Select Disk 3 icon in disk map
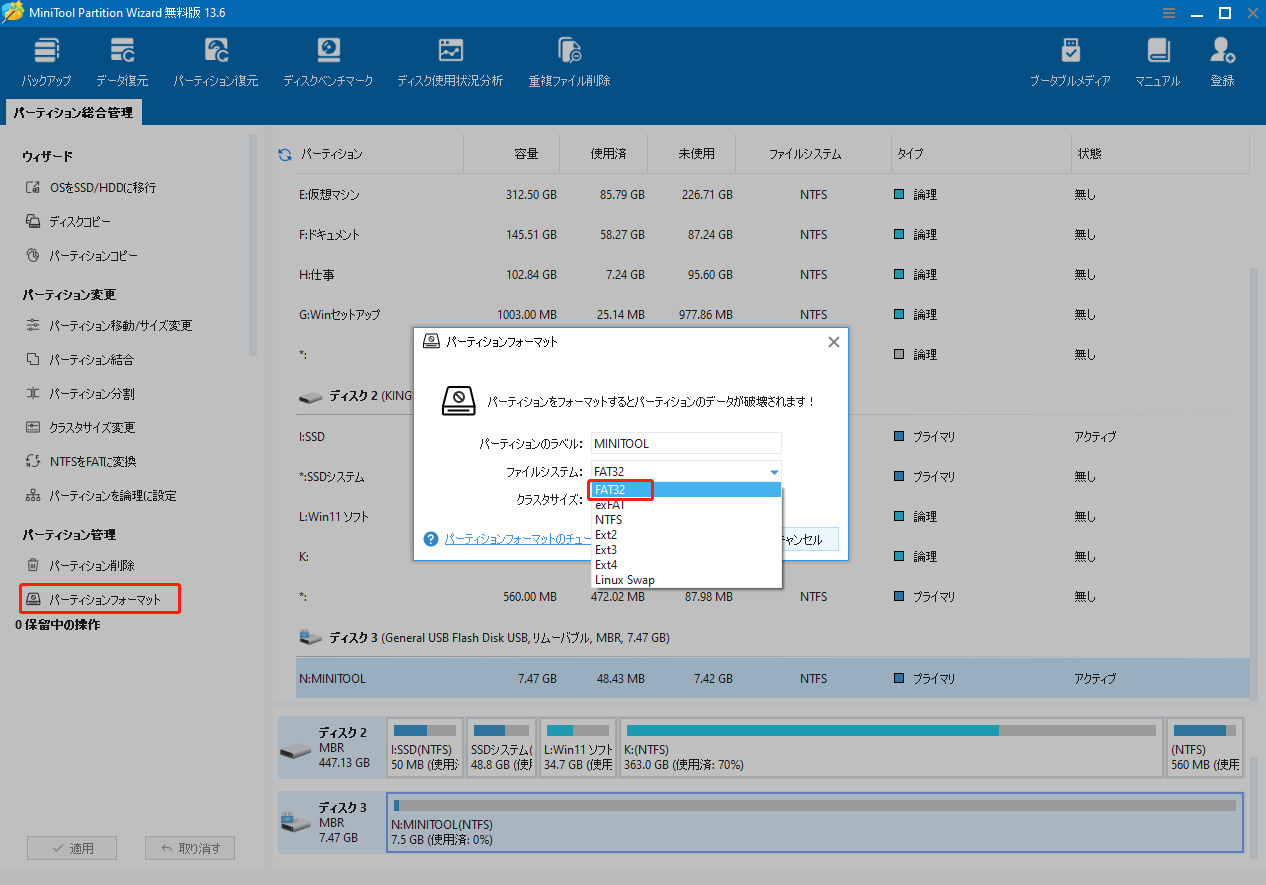Viewport: 1266px width, 885px height. tap(295, 822)
